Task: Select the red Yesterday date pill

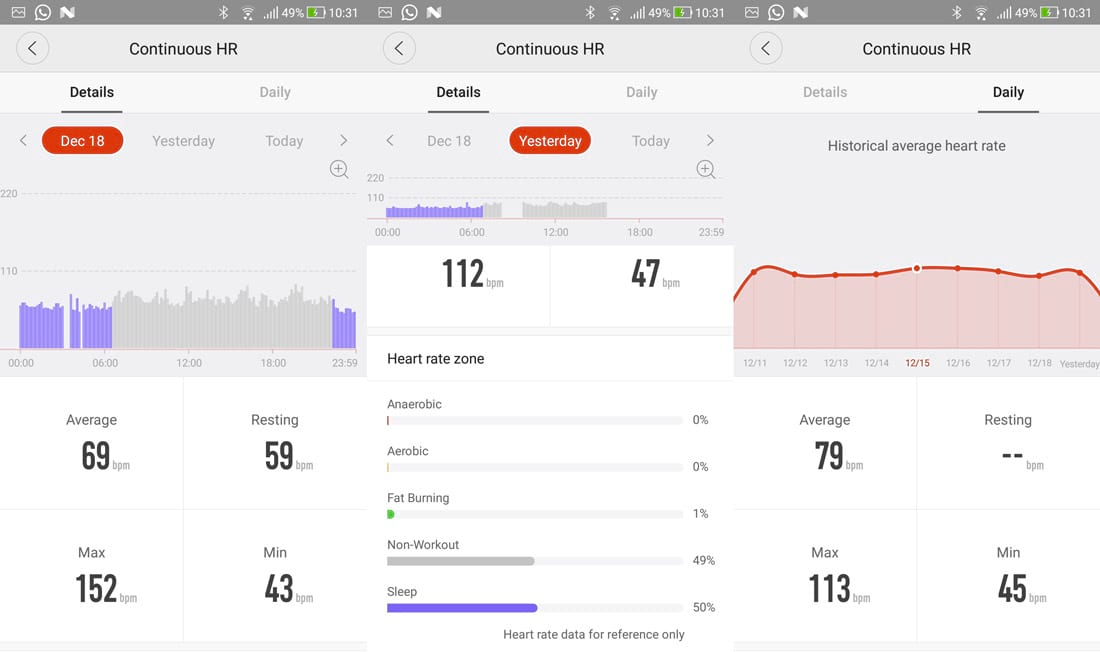Action: click(550, 140)
